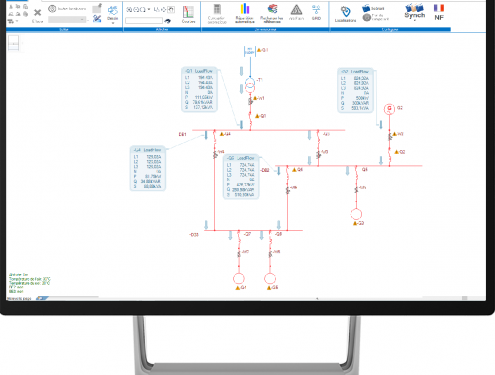The height and width of the screenshot is (375, 495).
Task: Click the search input field in ribbon
Action: (144, 21)
